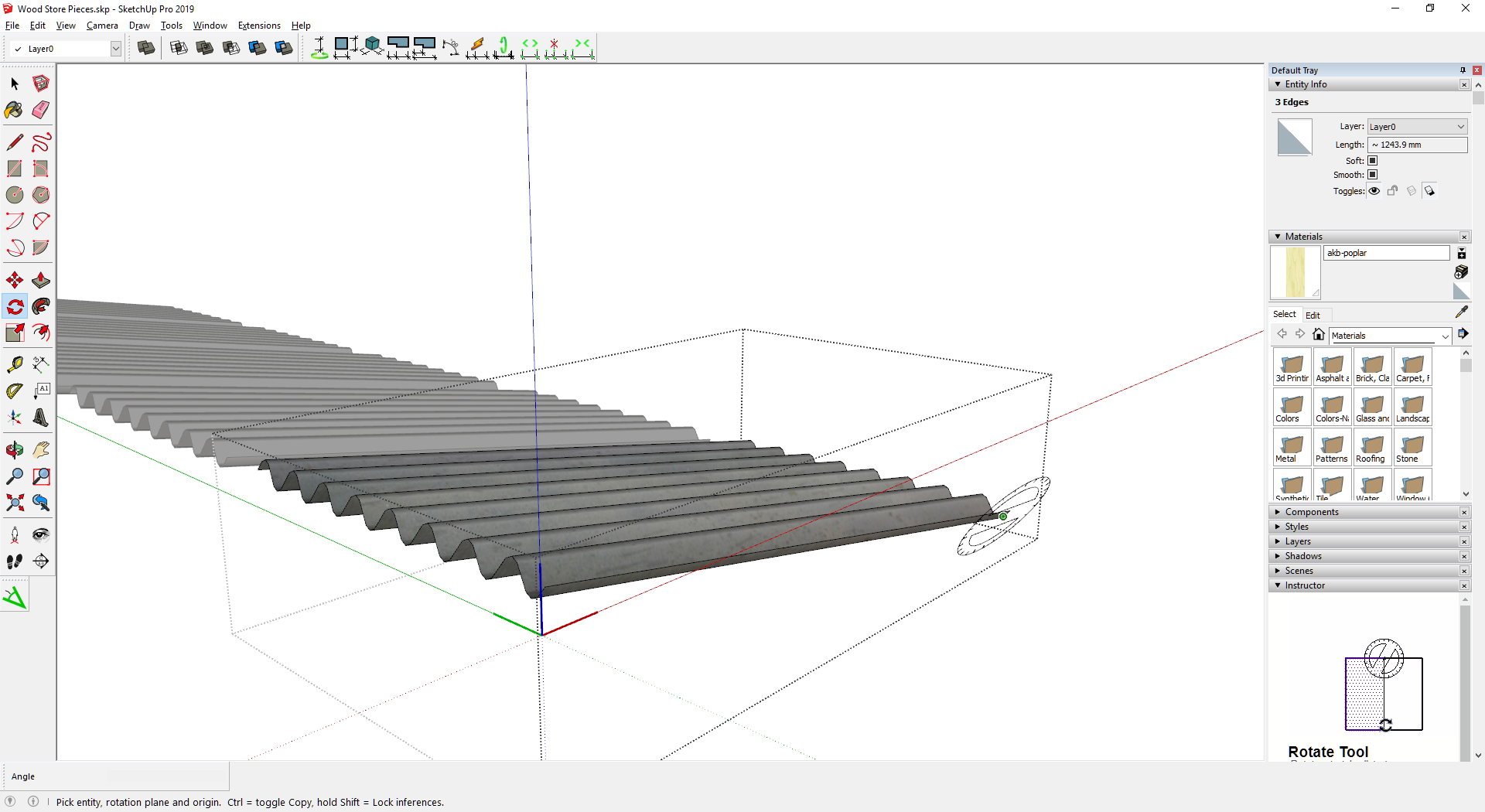Select the Eraser tool
Viewport: 1485px width, 812px height.
[41, 110]
